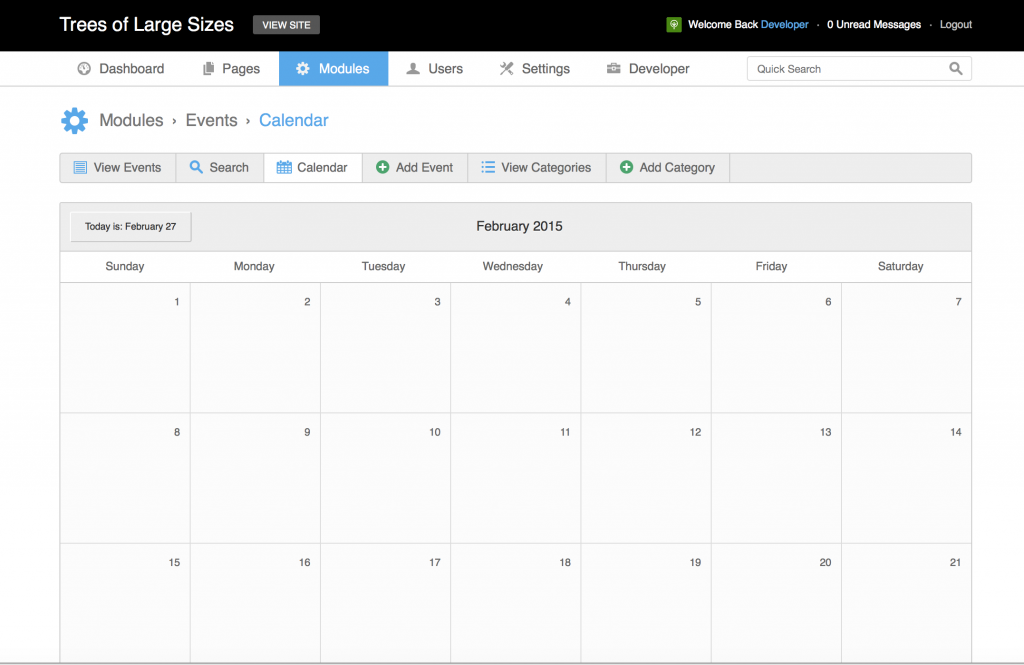Screen dimensions: 1024x665
Task: Click Add Event in the toolbar
Action: [x=415, y=168]
